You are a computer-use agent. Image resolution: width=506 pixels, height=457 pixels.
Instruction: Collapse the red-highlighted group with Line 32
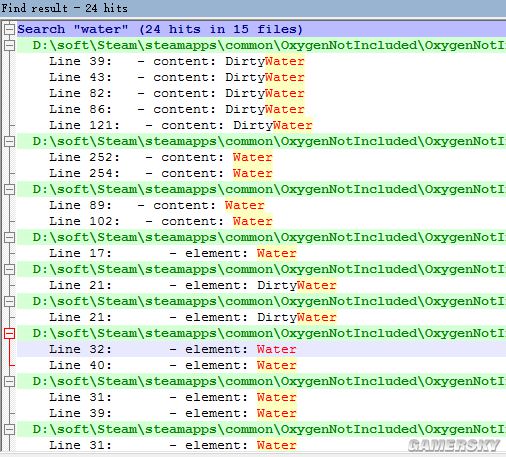point(9,333)
